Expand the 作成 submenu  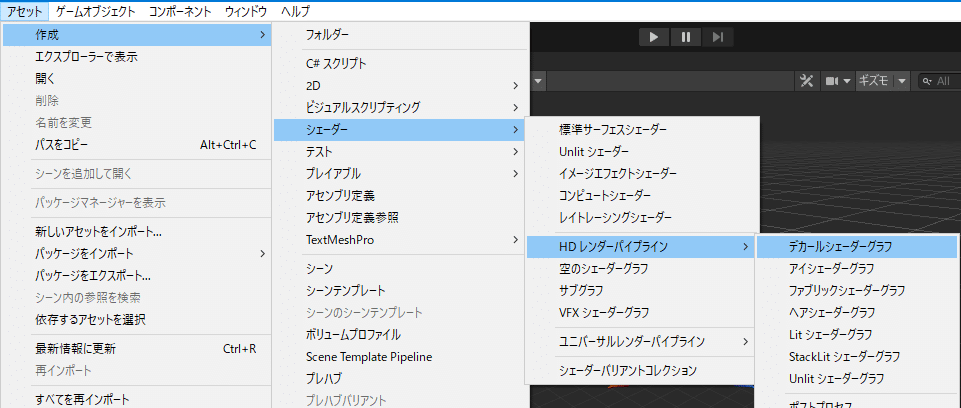pos(137,35)
